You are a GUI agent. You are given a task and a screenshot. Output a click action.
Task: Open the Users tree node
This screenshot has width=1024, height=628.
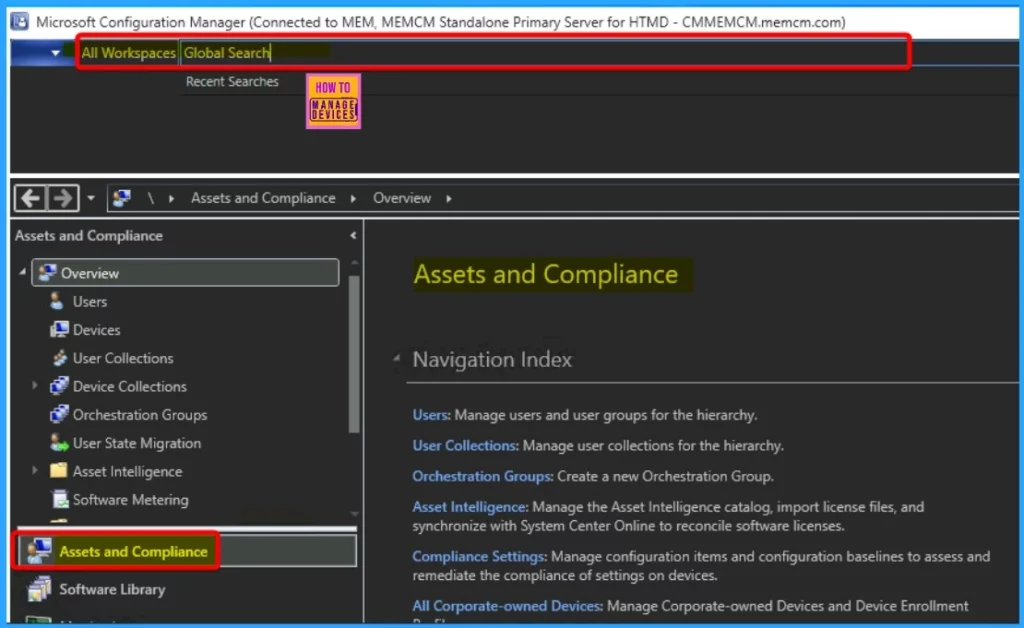pos(89,302)
